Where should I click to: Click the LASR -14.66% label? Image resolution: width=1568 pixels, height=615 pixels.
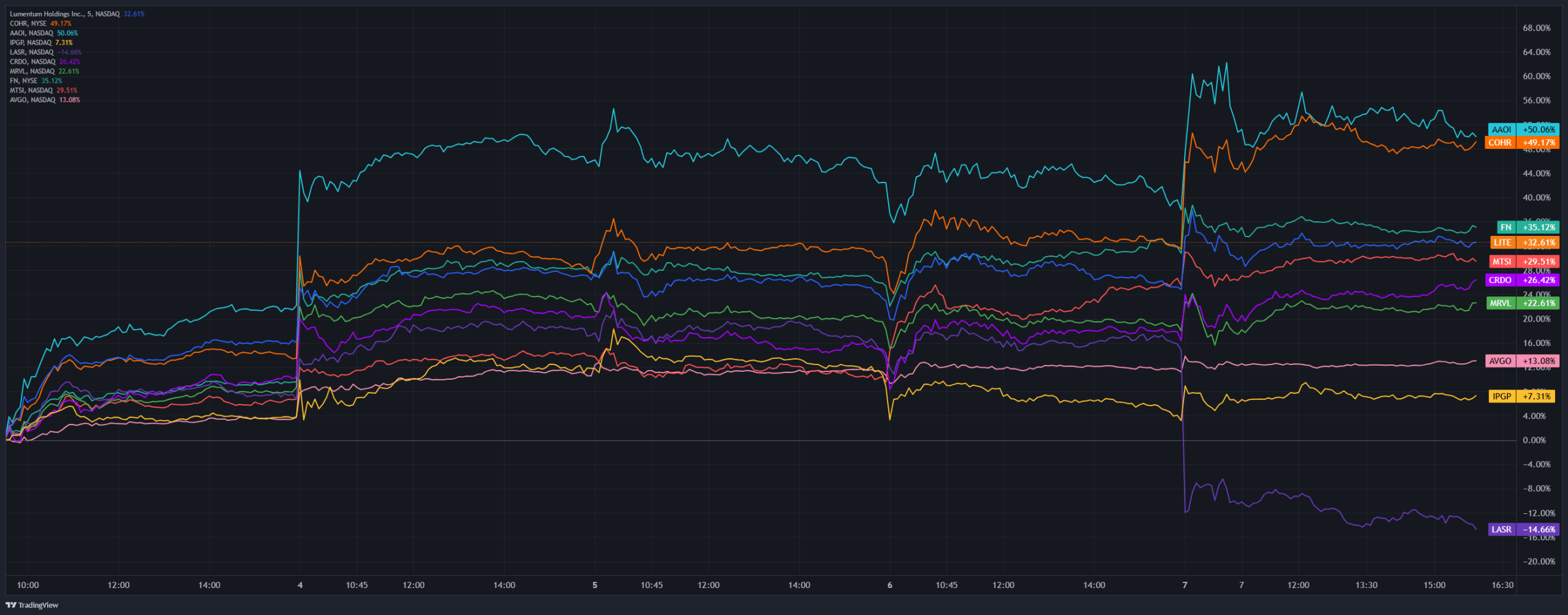1523,529
